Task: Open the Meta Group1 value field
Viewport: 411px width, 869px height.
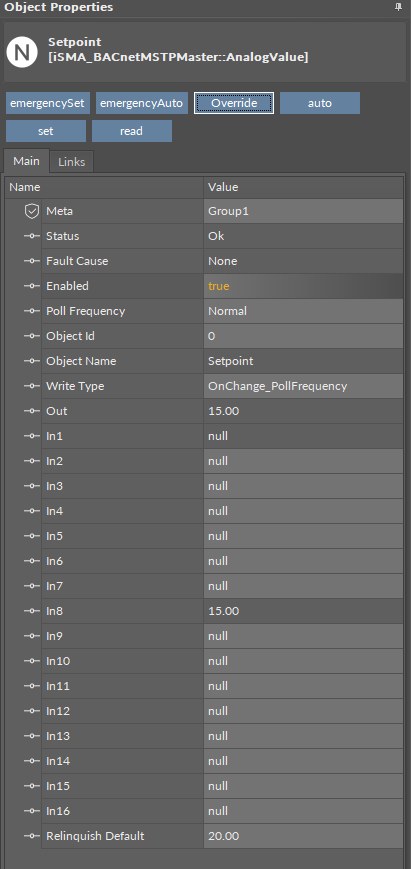Action: coord(303,211)
